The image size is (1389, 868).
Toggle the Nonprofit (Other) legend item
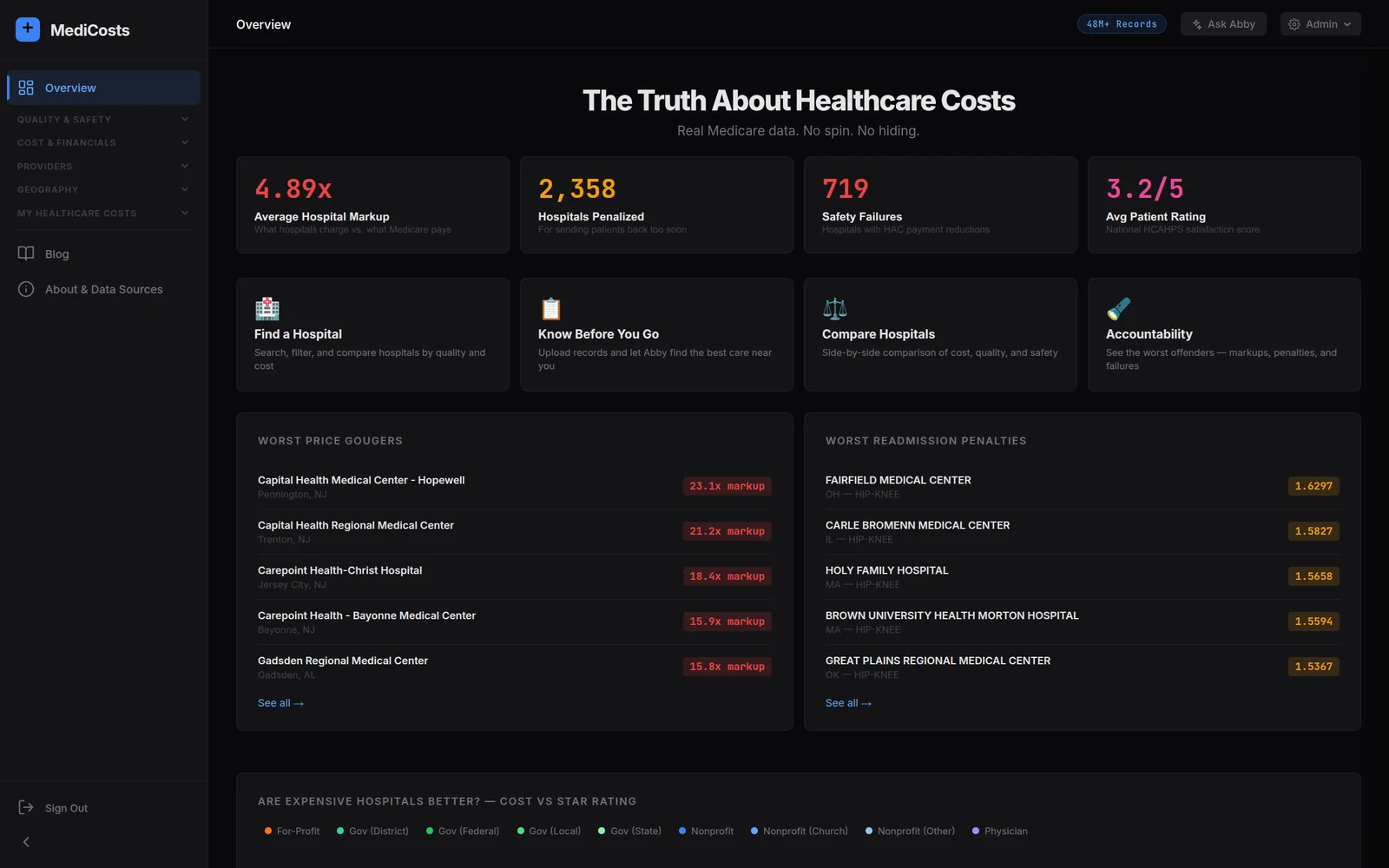pyautogui.click(x=910, y=831)
